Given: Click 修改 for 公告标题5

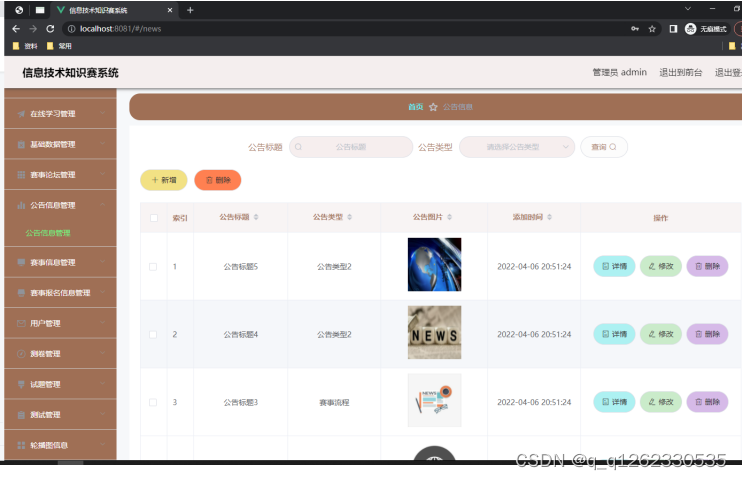Looking at the screenshot, I should point(661,266).
